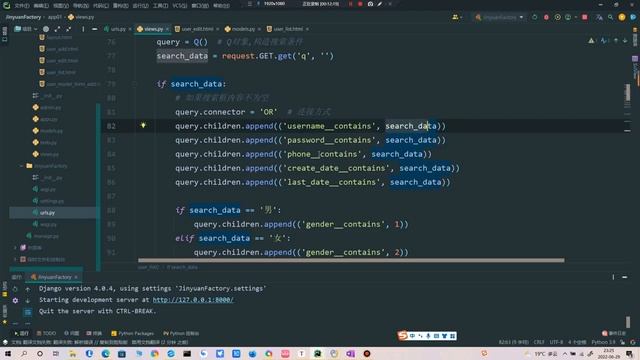Go to the previous highlighted error (up arrow)
The height and width of the screenshot is (360, 640).
[616, 40]
